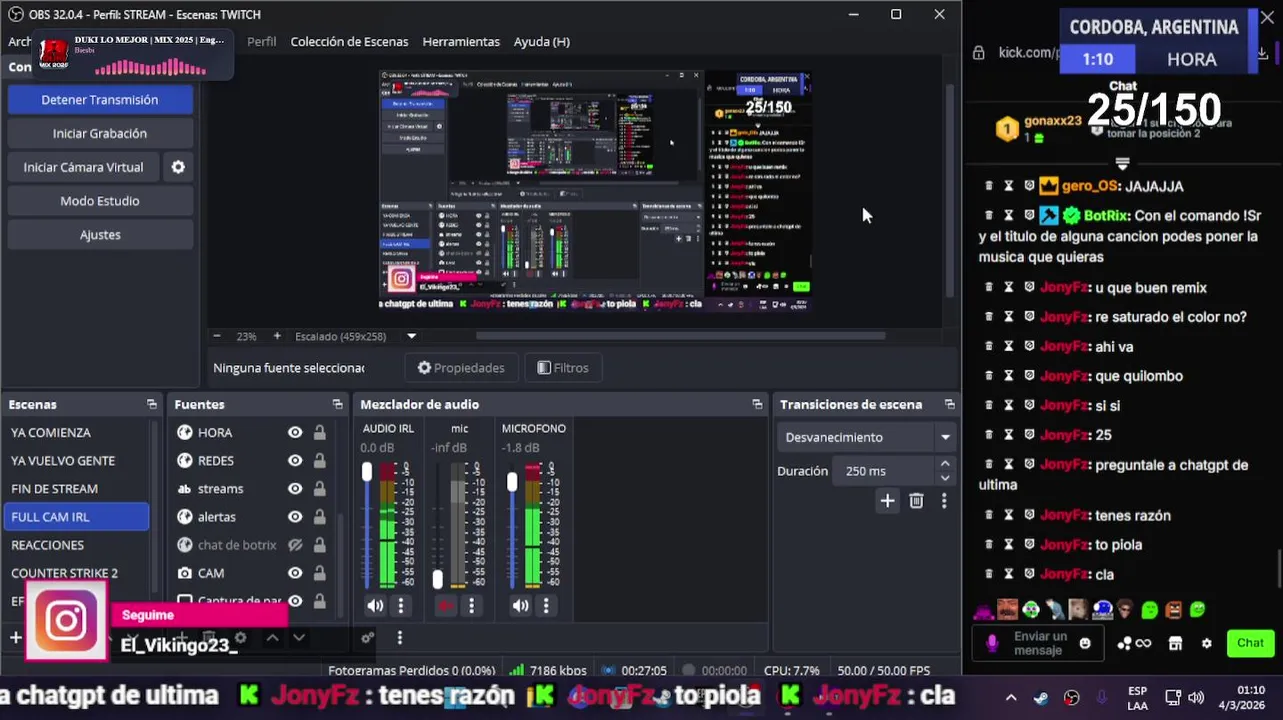Screen dimensions: 1283x720
Task: Open preview scaling dropdown arrow
Action: pos(411,336)
